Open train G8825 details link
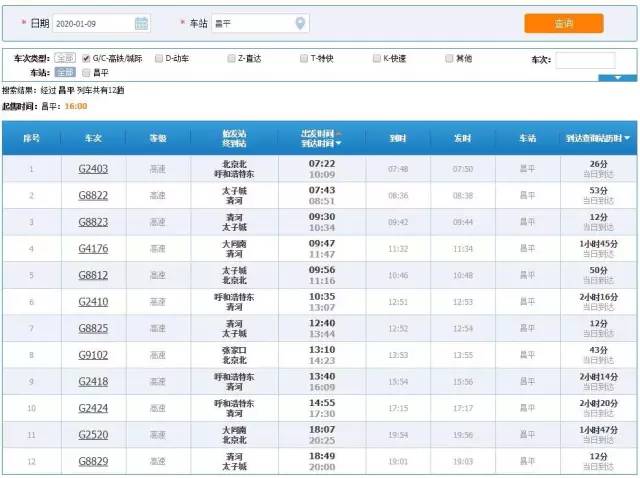 point(93,328)
